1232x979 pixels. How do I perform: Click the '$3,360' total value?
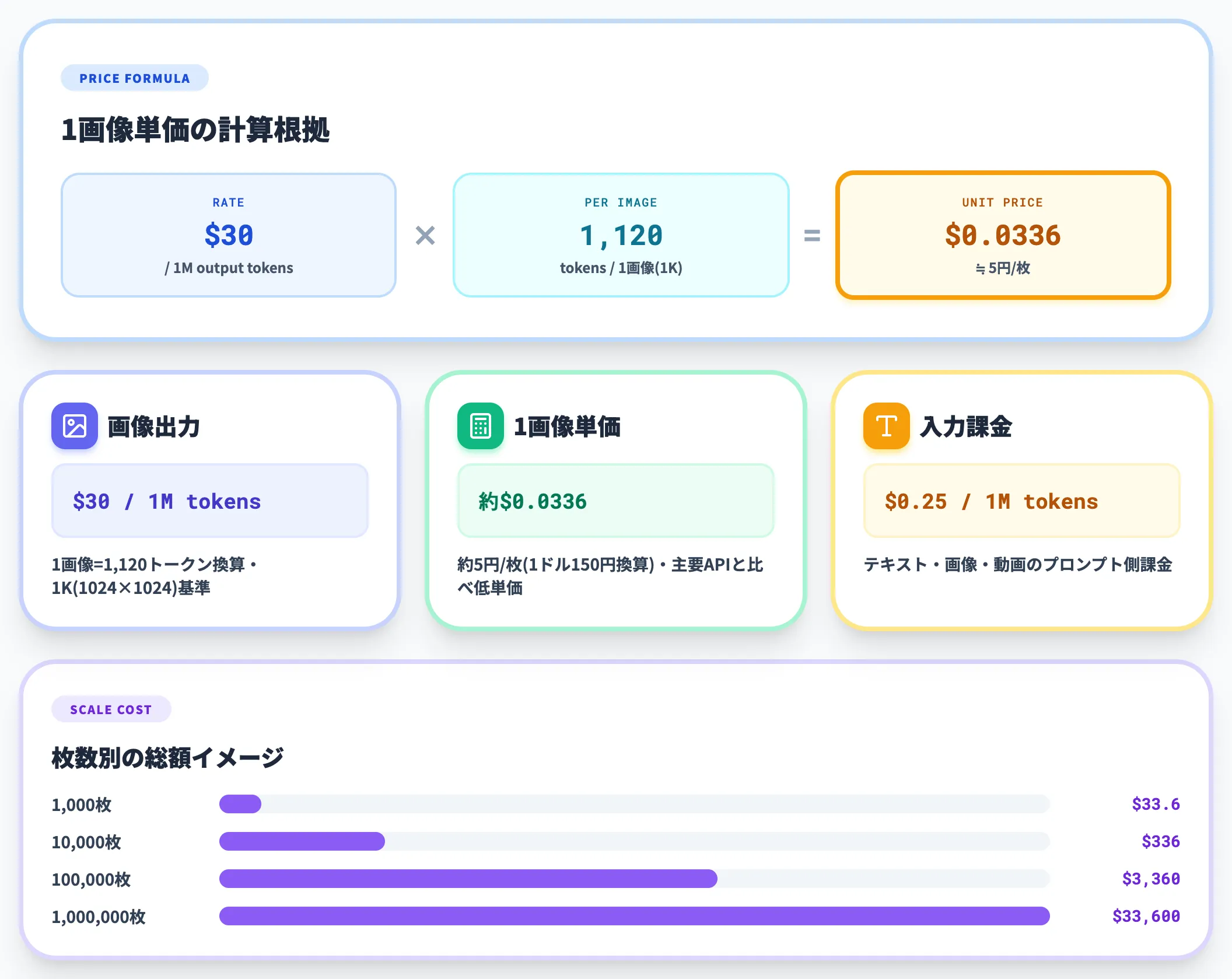(1151, 879)
